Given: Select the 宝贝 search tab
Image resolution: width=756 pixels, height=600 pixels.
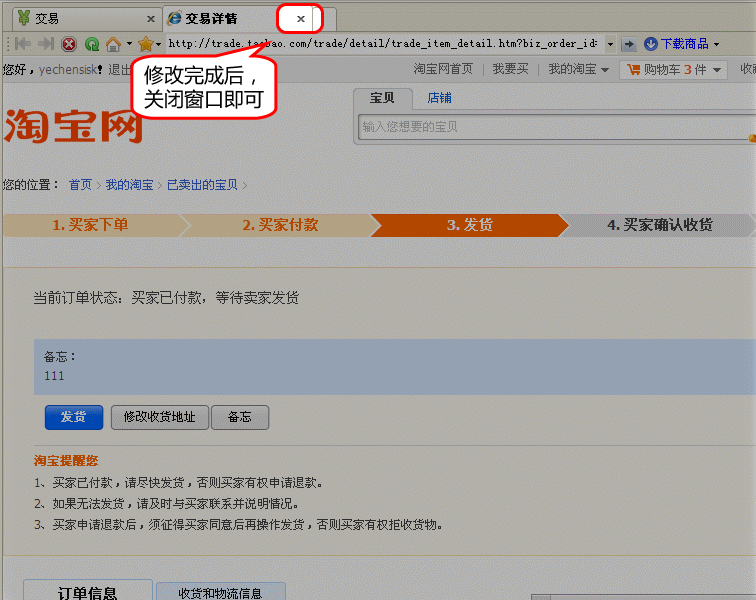Looking at the screenshot, I should [x=382, y=98].
